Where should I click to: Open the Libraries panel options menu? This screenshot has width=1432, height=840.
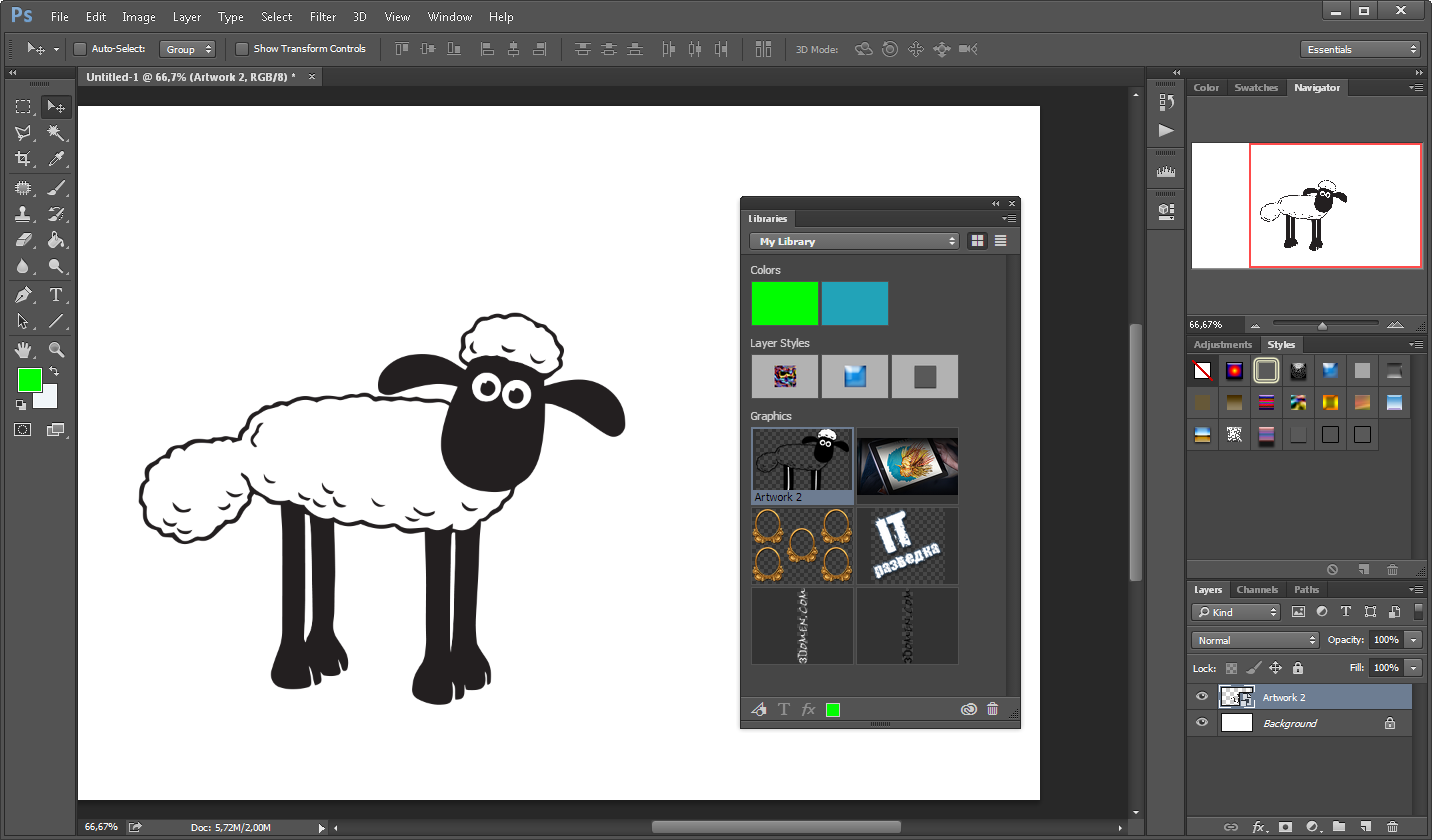pyautogui.click(x=1010, y=218)
